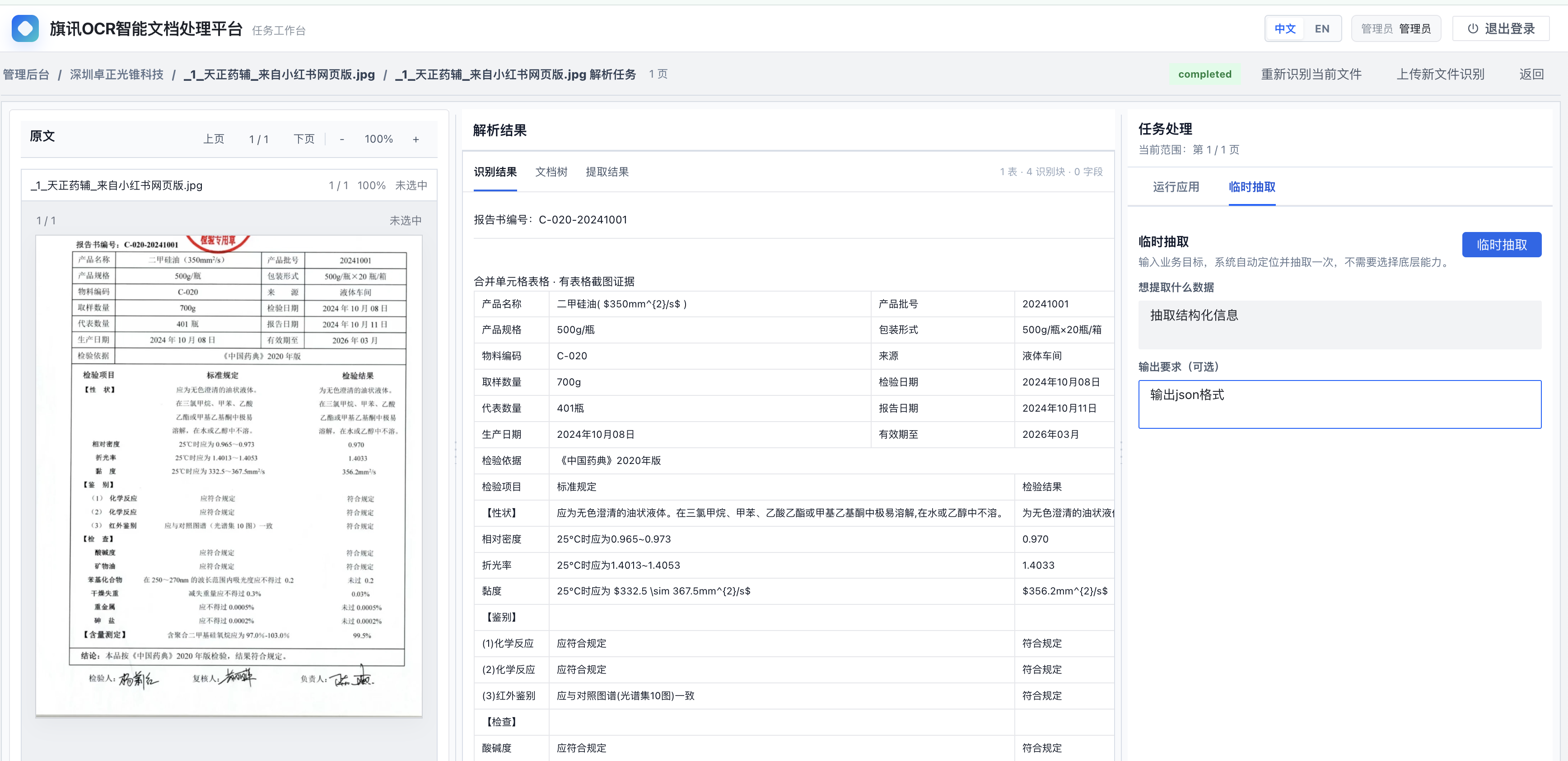Focus the 想提取什么数据 text field
The image size is (1568, 761).
(x=1339, y=325)
